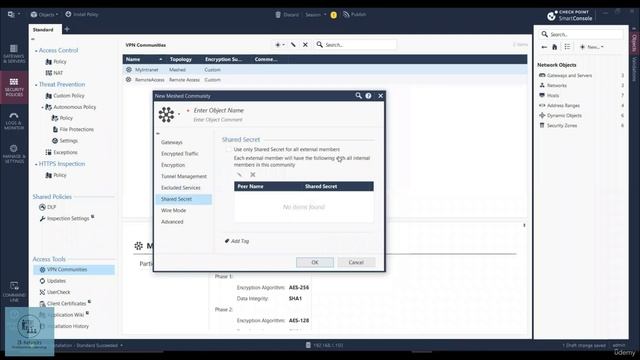This screenshot has height=360, width=640.
Task: Click edit pencil icon above Peer Name table
Action: (x=239, y=175)
